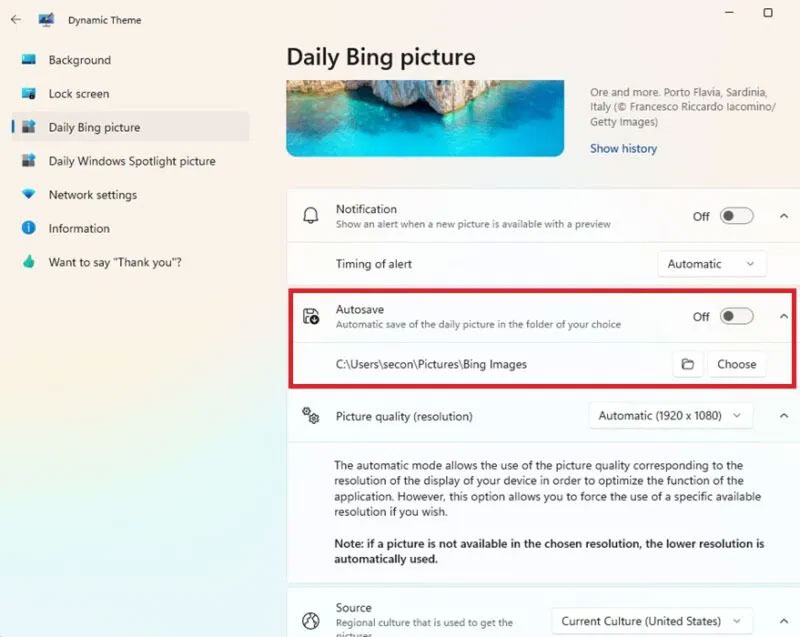
Task: Click the thumbs-up 'Thank you' icon
Action: [28, 262]
